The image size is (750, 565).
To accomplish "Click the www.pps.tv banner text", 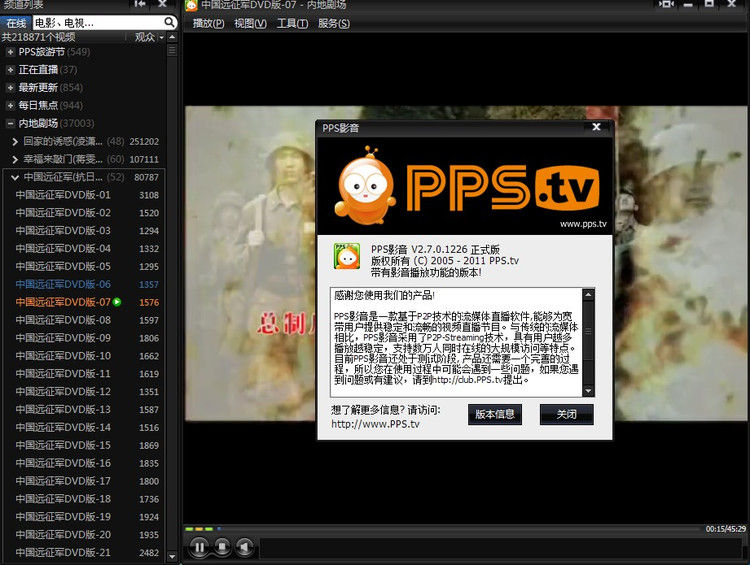I will coord(583,224).
